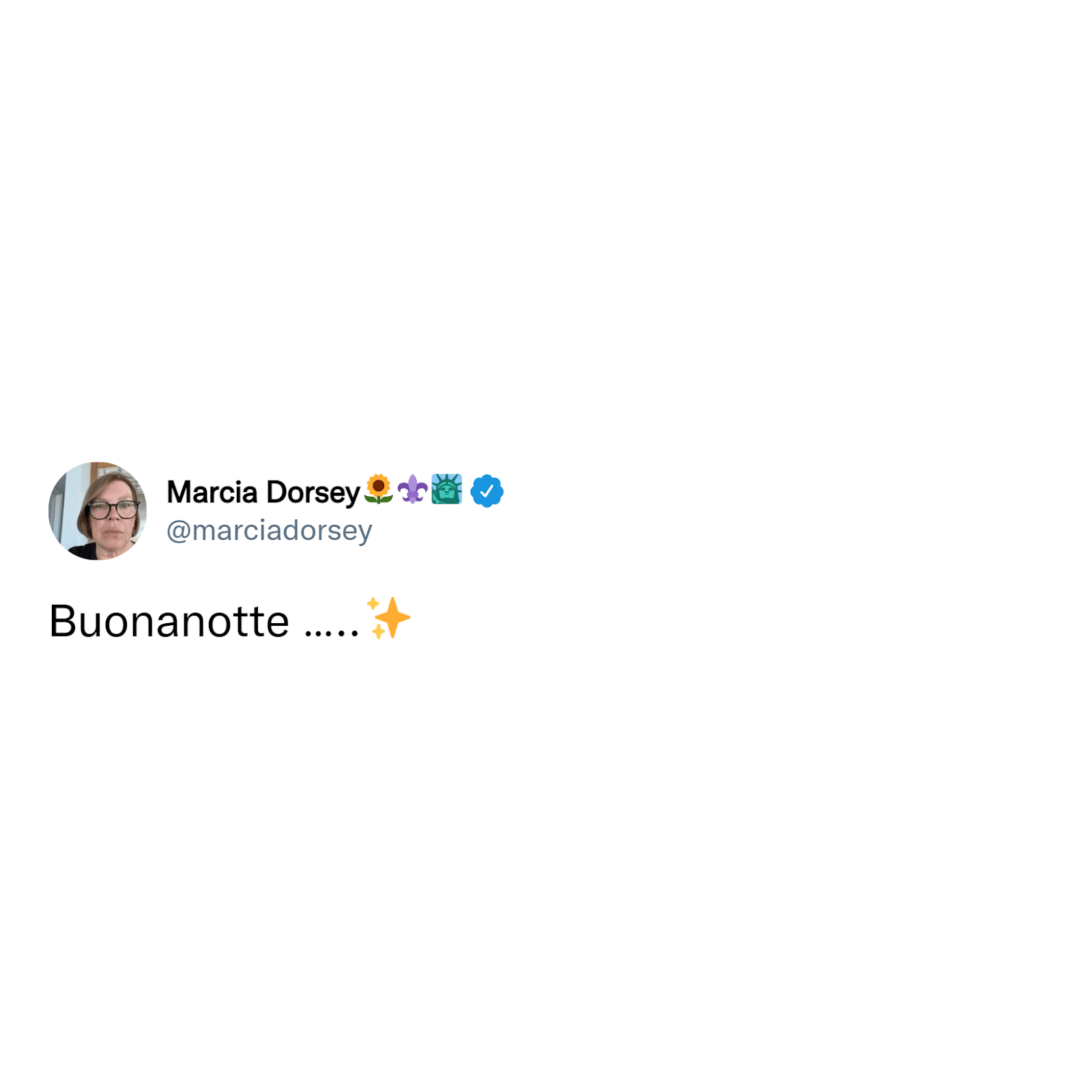Click the surname Dorsey

click(x=313, y=493)
